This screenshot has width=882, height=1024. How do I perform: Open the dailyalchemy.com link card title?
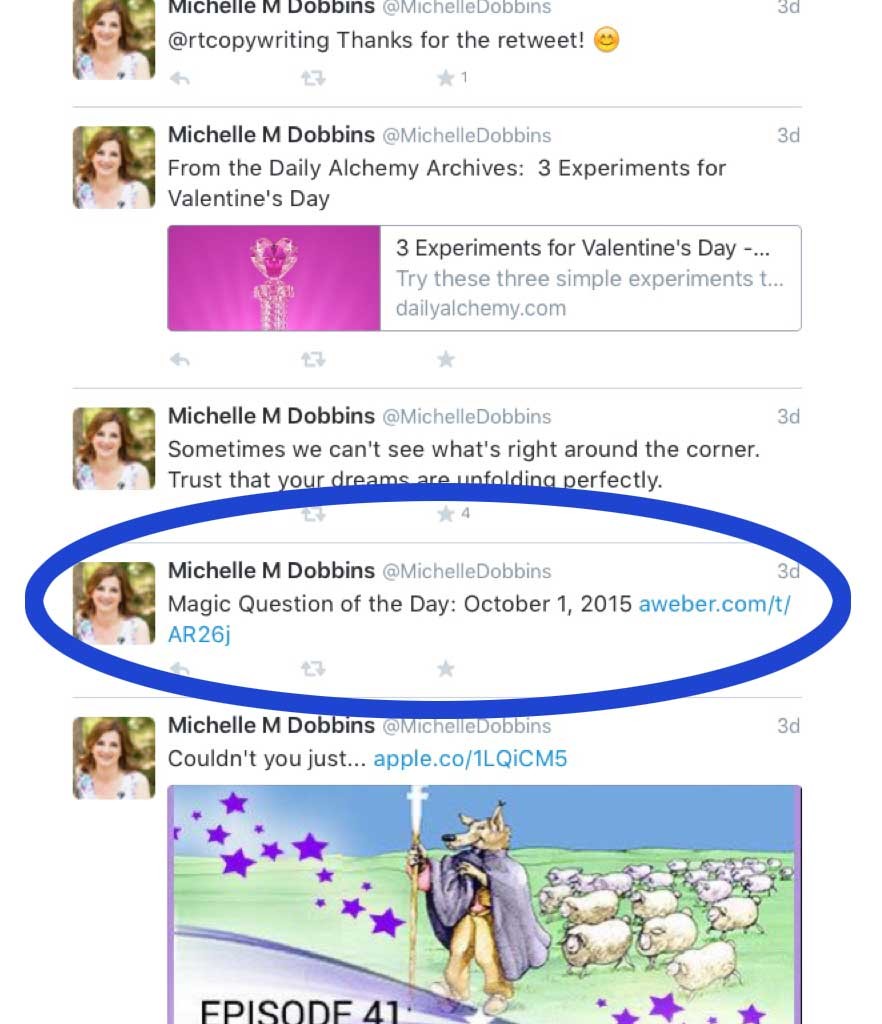coord(582,248)
